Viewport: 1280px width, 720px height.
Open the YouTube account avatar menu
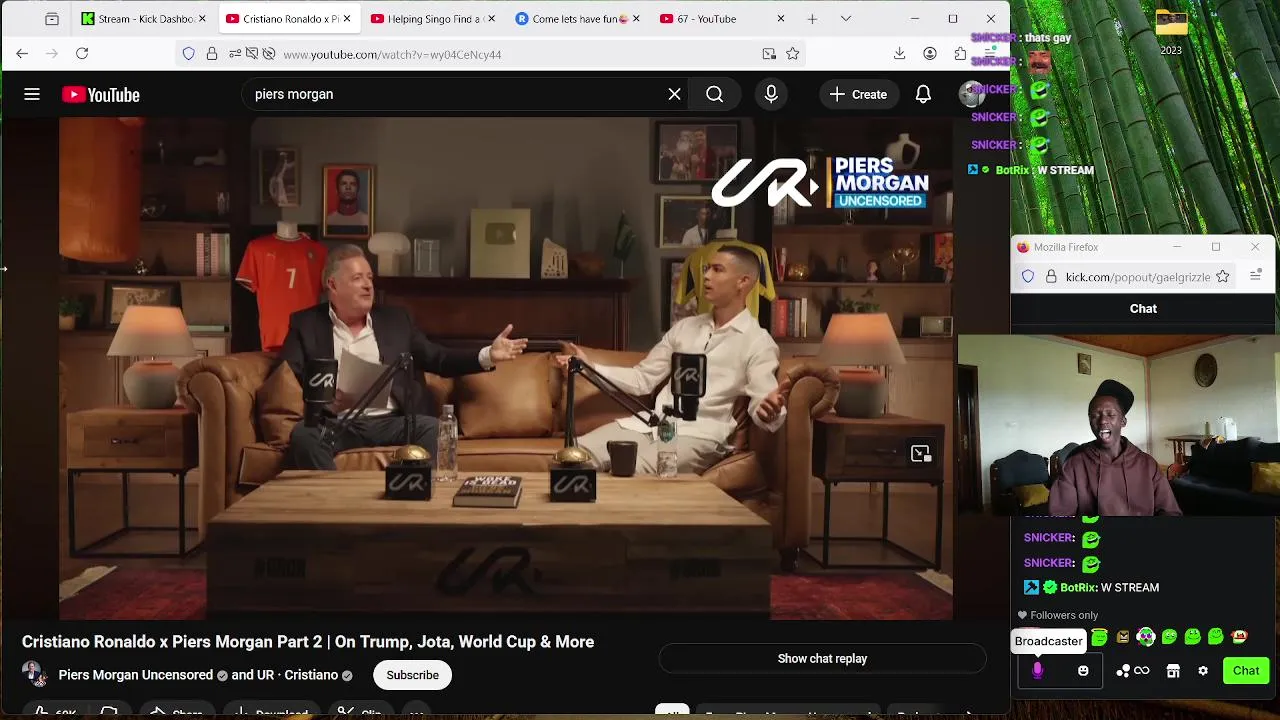click(x=972, y=94)
